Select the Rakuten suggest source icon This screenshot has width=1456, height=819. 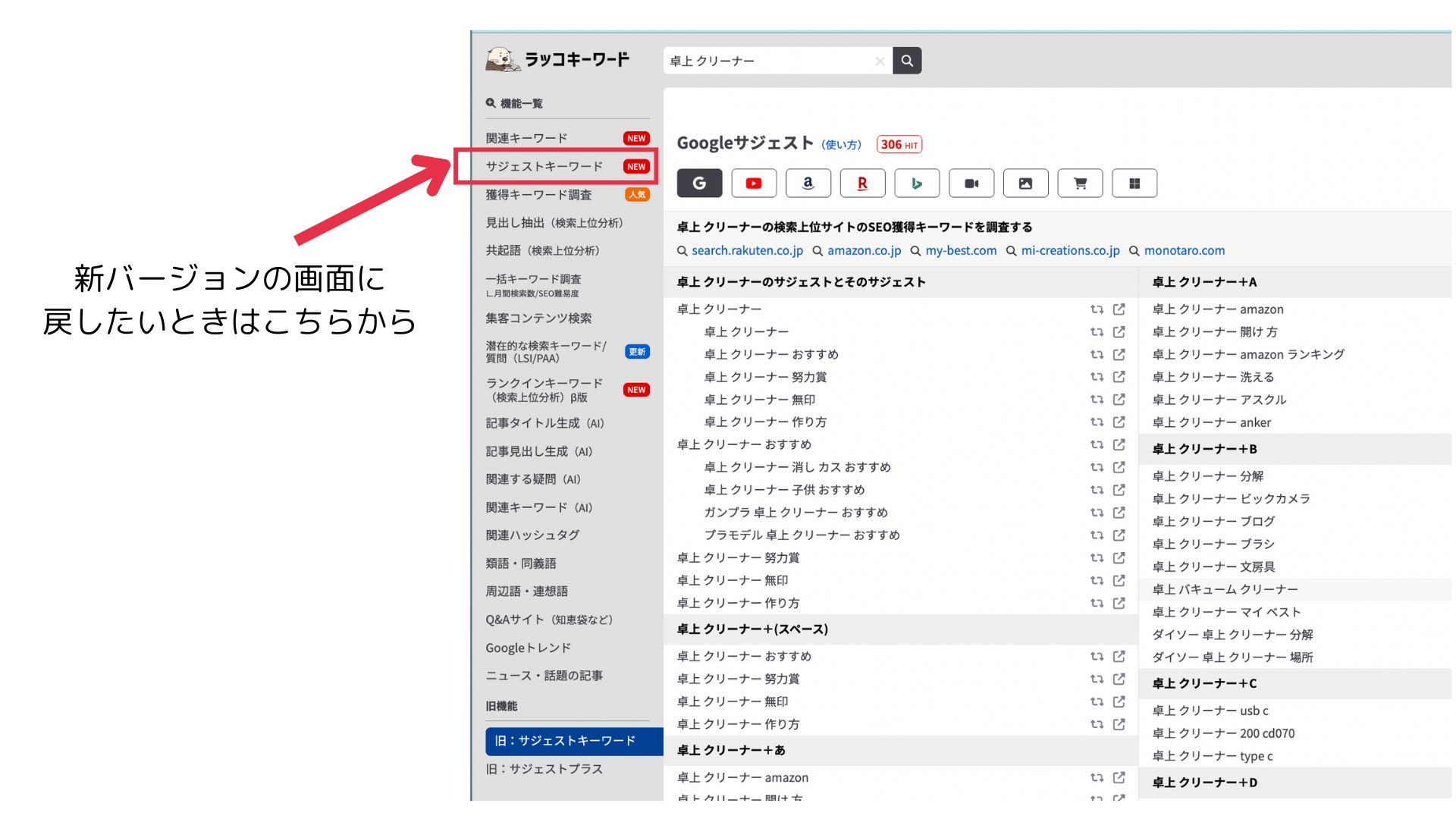[x=862, y=184]
